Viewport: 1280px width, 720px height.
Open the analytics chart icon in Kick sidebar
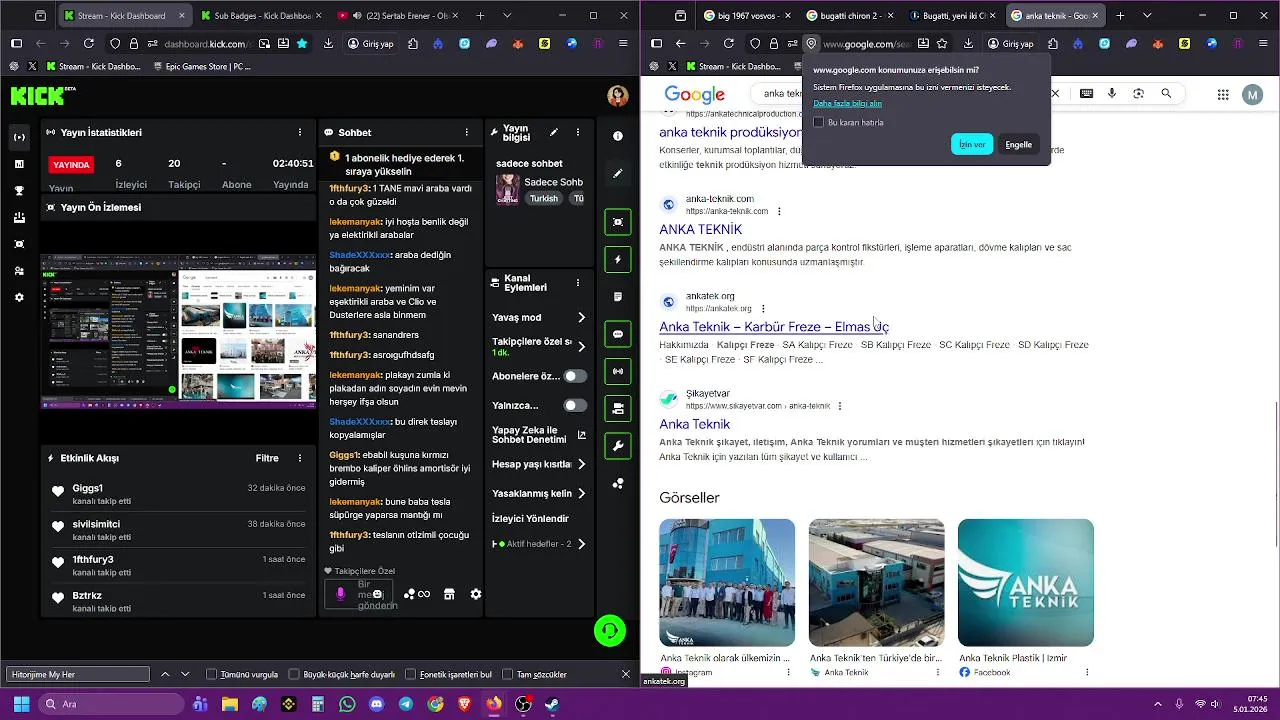click(x=19, y=164)
